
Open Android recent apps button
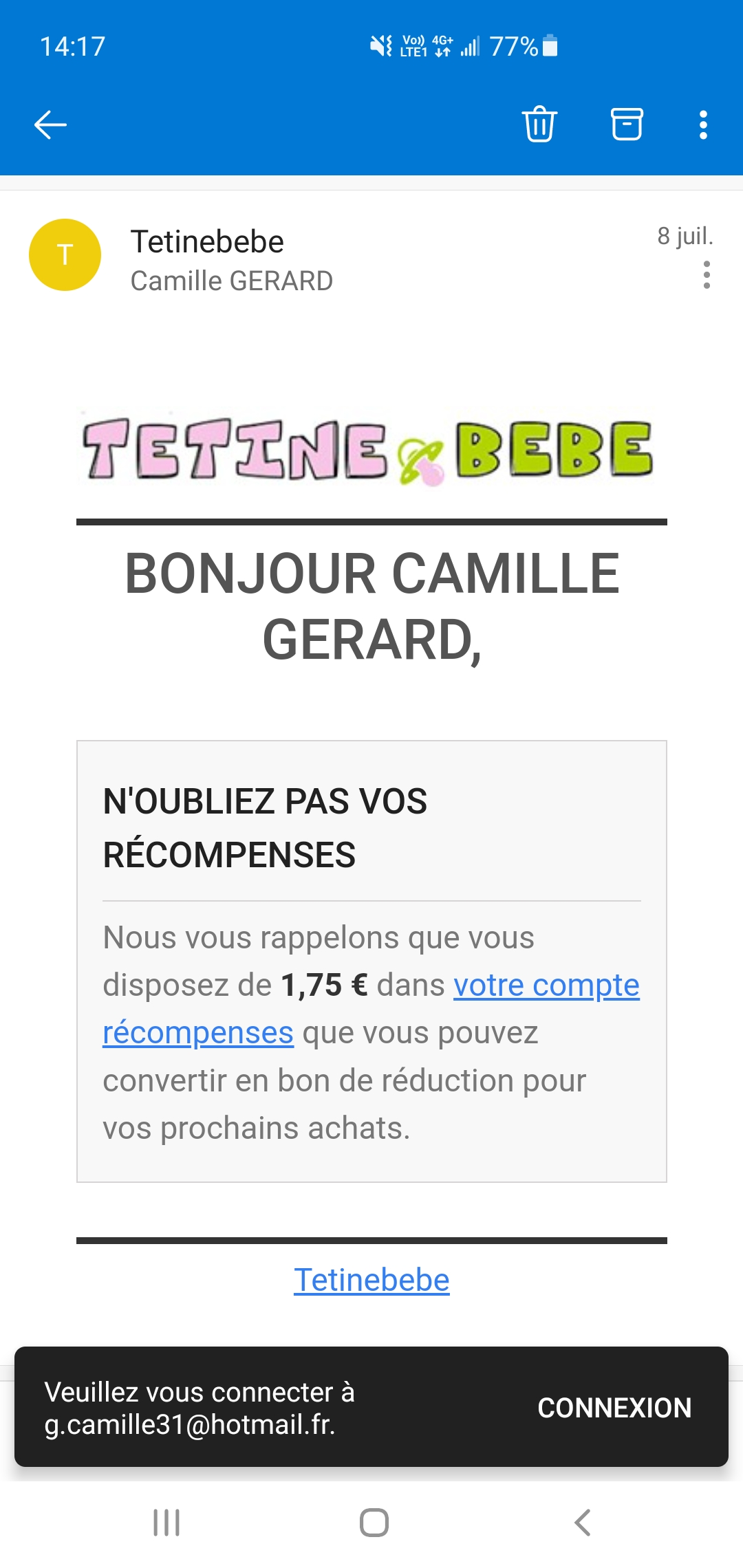click(x=166, y=1522)
